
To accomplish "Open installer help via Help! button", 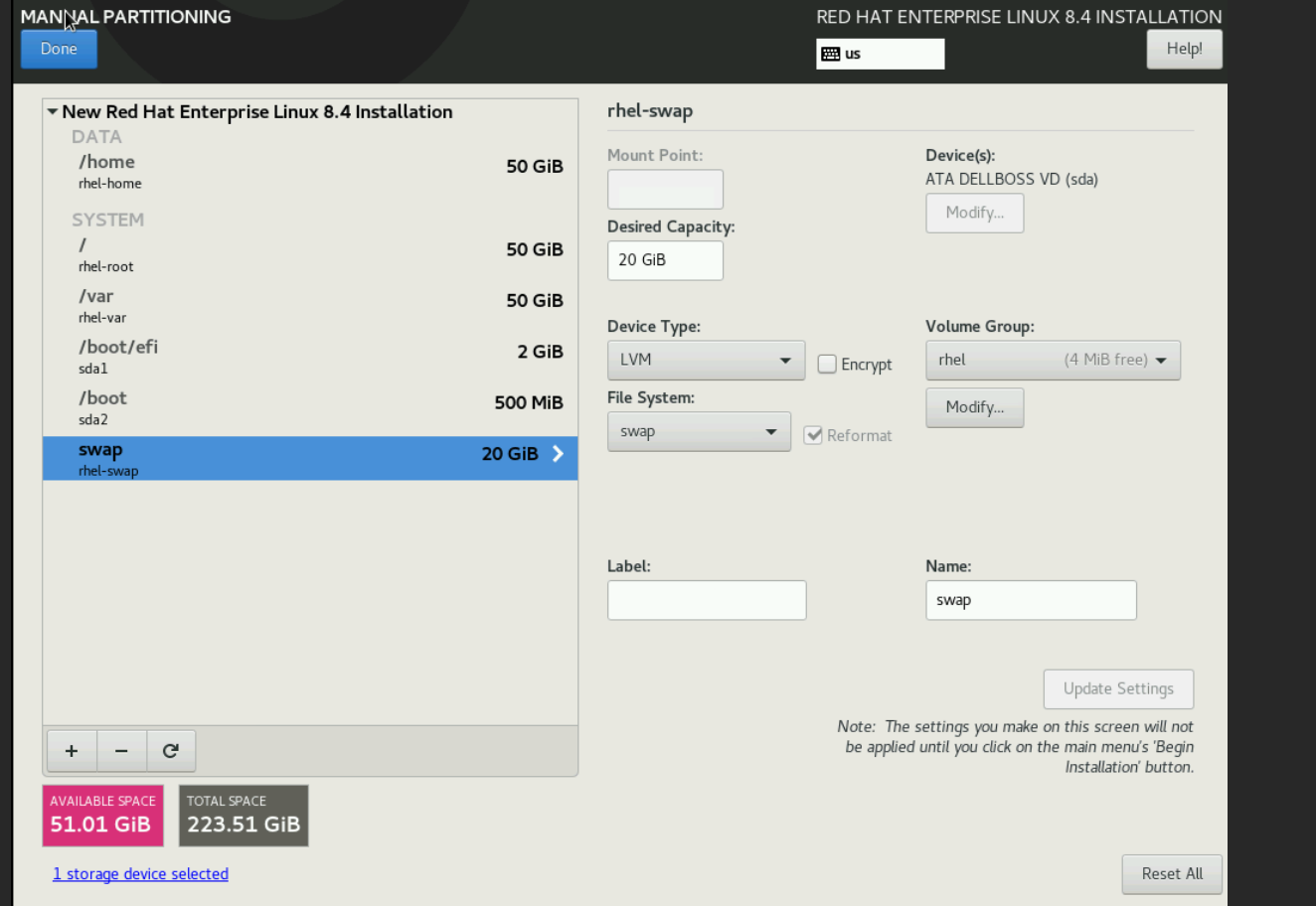I will click(x=1184, y=48).
